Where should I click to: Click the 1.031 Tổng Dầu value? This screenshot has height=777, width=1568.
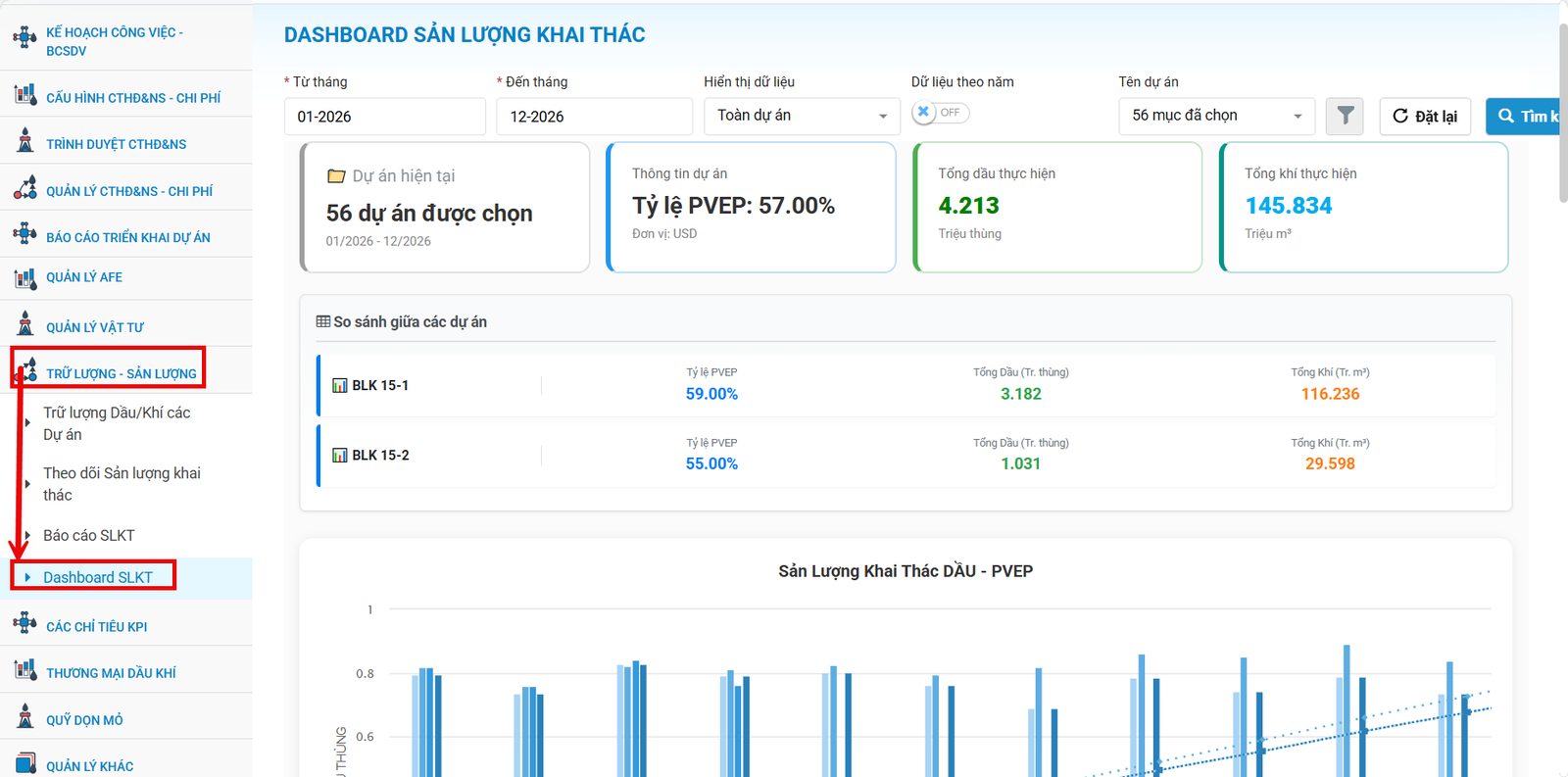pyautogui.click(x=1020, y=463)
